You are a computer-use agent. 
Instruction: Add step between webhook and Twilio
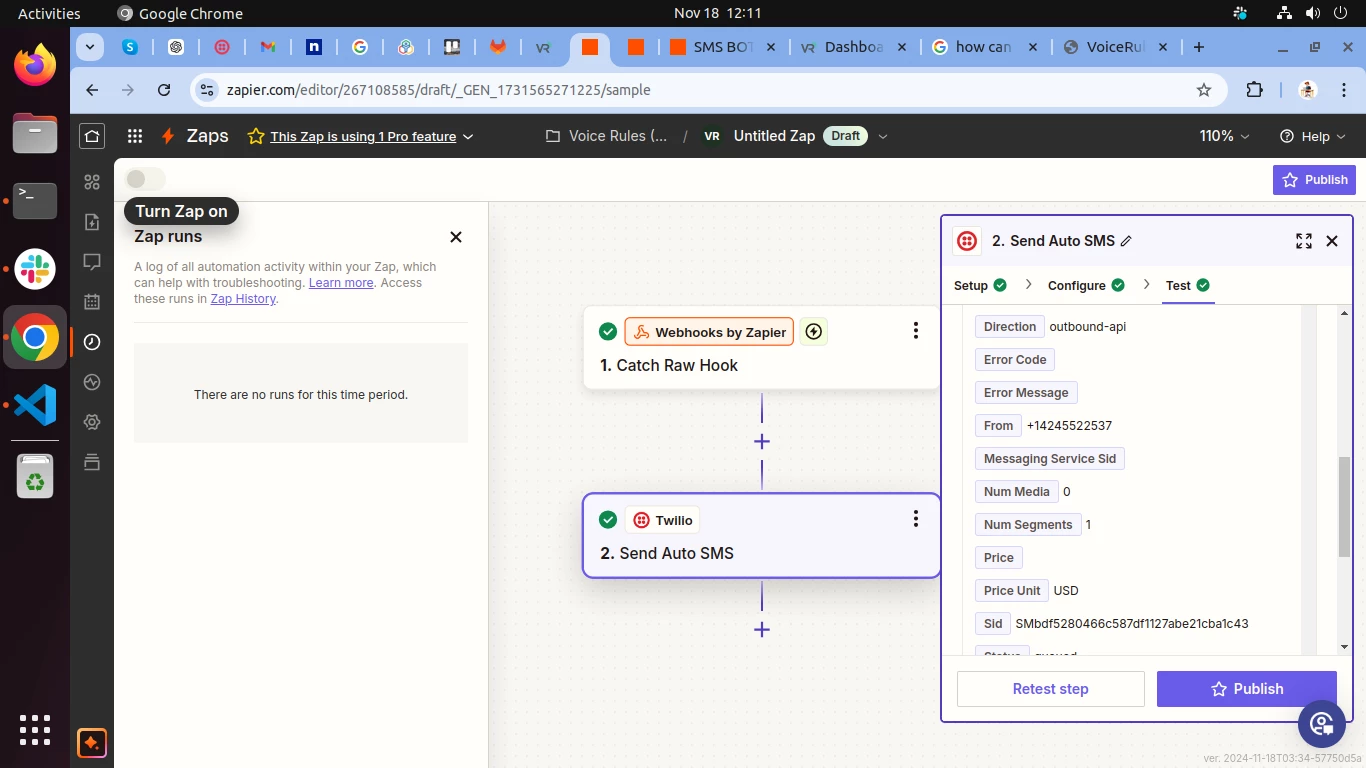pyautogui.click(x=762, y=442)
